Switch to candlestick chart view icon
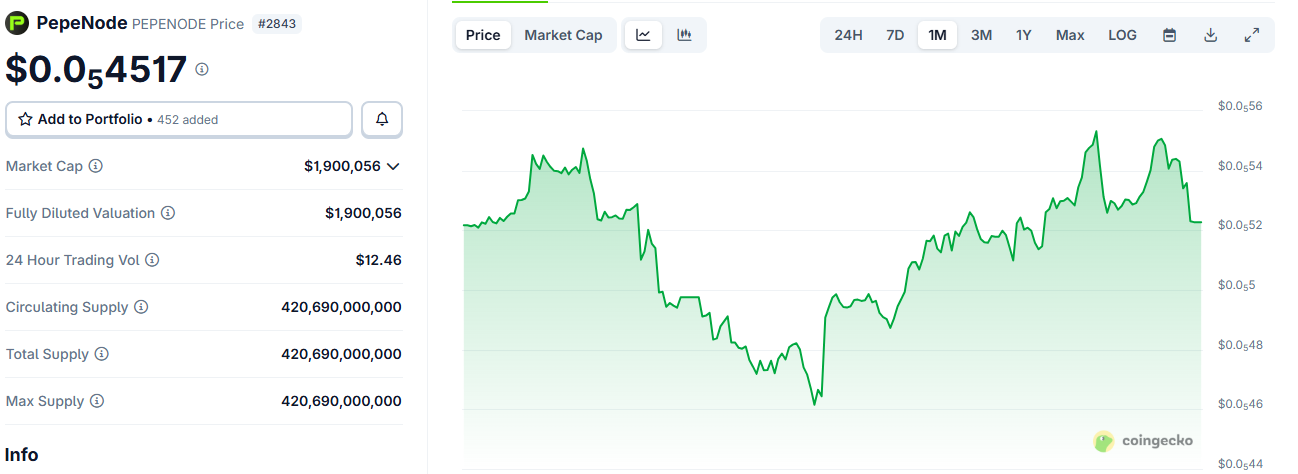The height and width of the screenshot is (474, 1298). point(685,35)
